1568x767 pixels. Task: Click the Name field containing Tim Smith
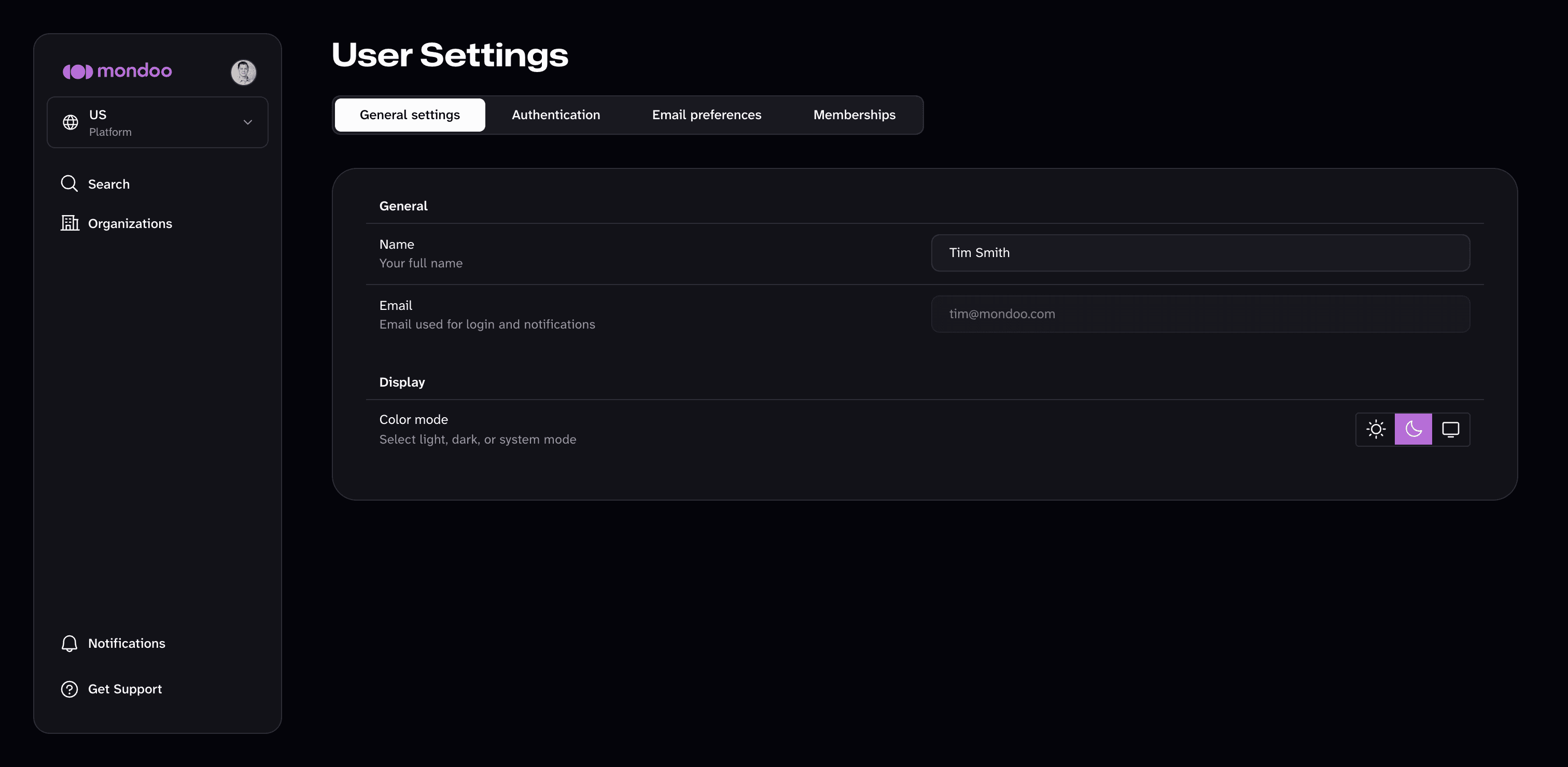(1200, 253)
